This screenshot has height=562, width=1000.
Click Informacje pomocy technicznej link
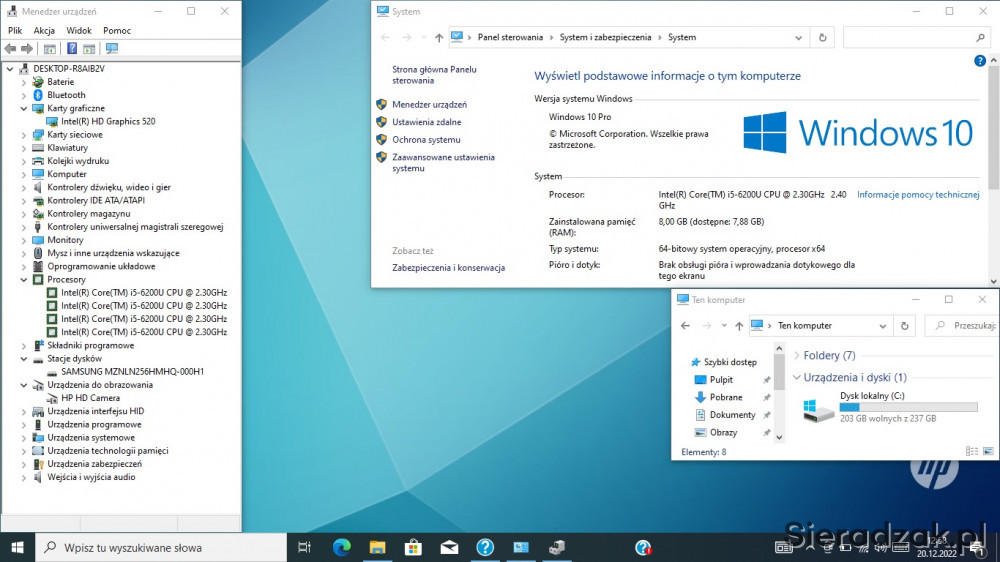tap(918, 195)
